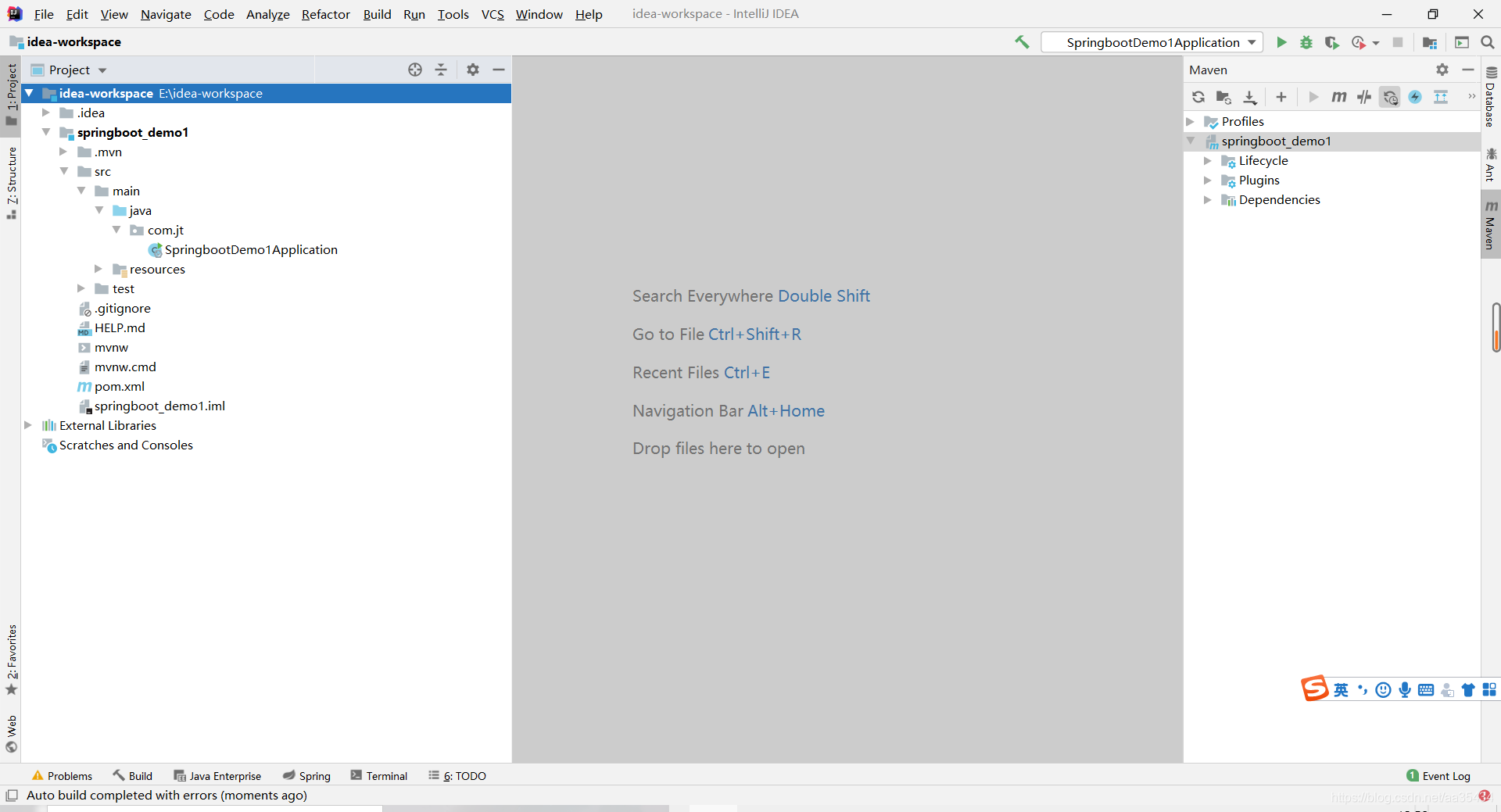Click the locate/scroll-from-source target icon in the Project panel

tap(415, 70)
